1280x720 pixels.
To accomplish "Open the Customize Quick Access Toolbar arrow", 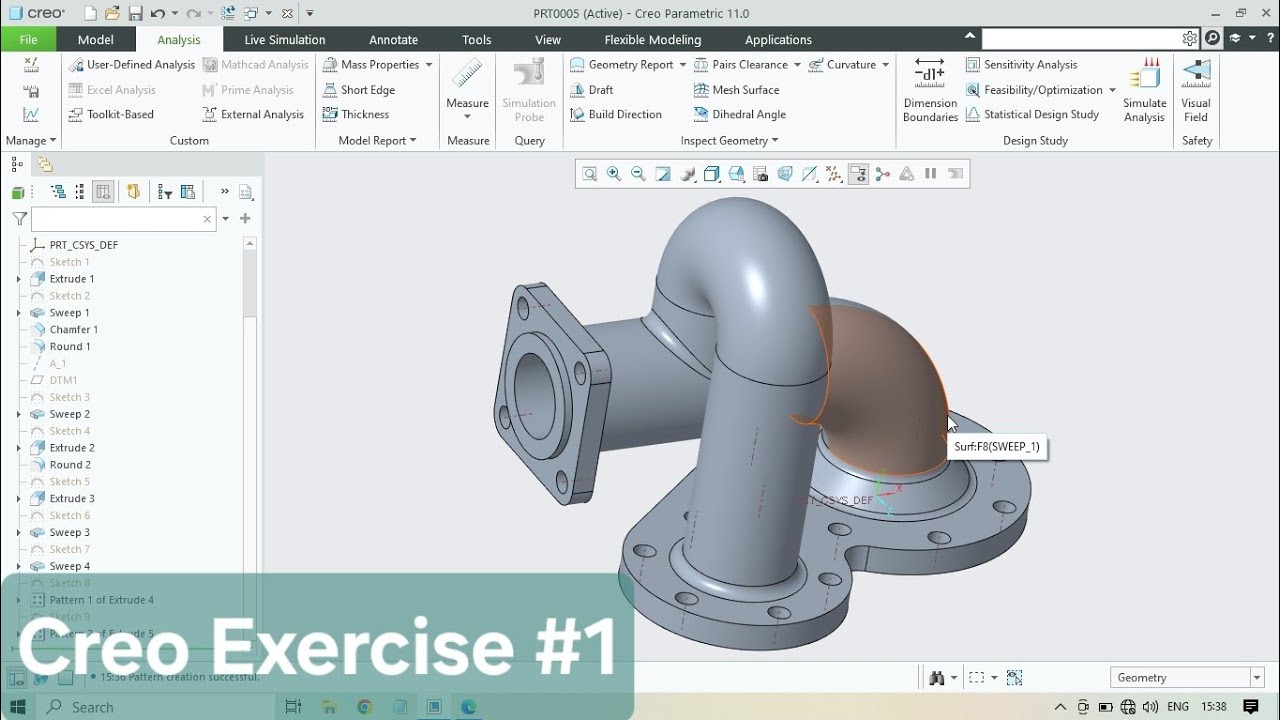I will point(310,13).
